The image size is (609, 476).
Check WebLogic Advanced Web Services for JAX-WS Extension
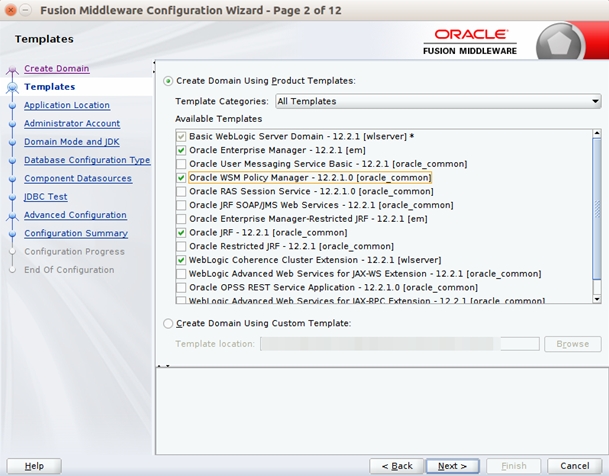pos(181,274)
